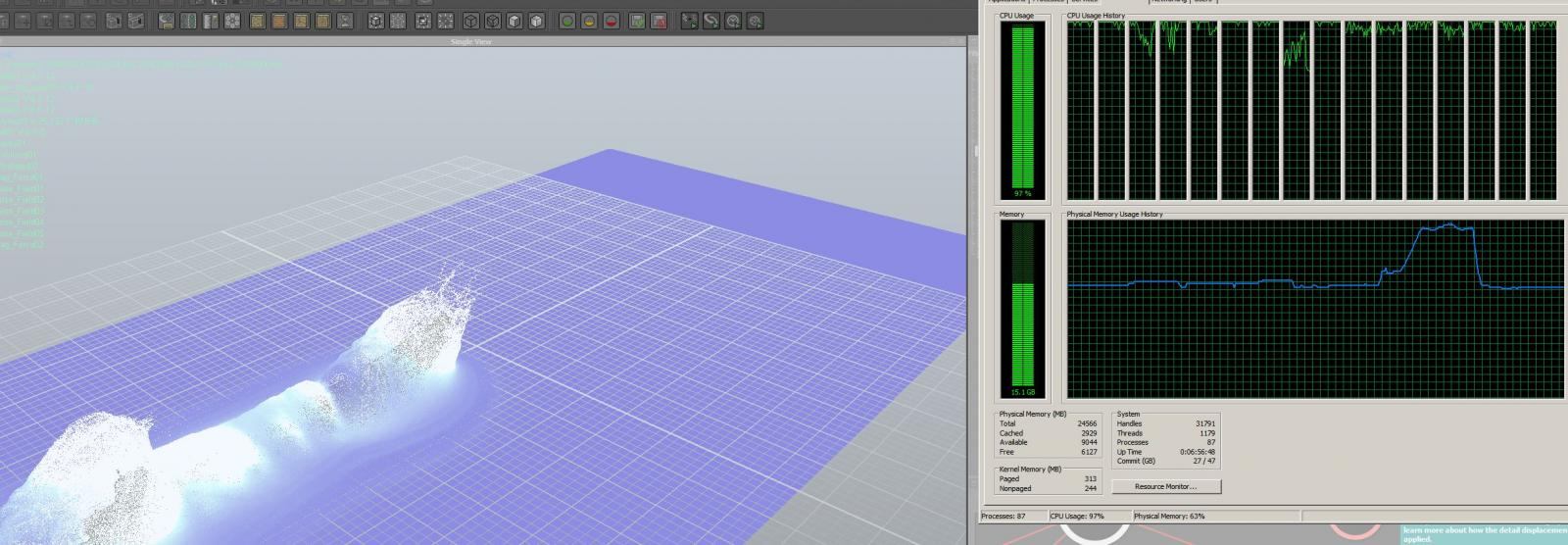This screenshot has width=1568, height=545.
Task: Click the first CPU Usage History core graph
Action: point(1080,112)
